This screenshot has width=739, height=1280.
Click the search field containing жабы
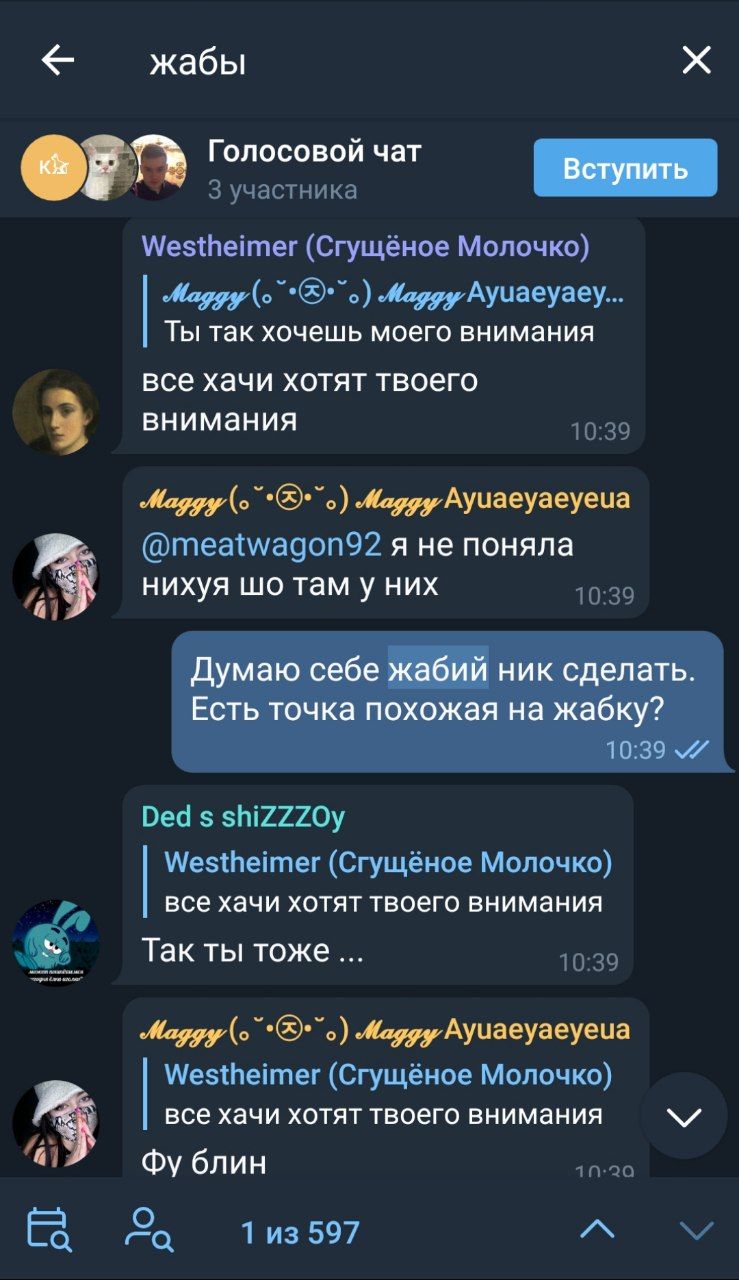400,62
